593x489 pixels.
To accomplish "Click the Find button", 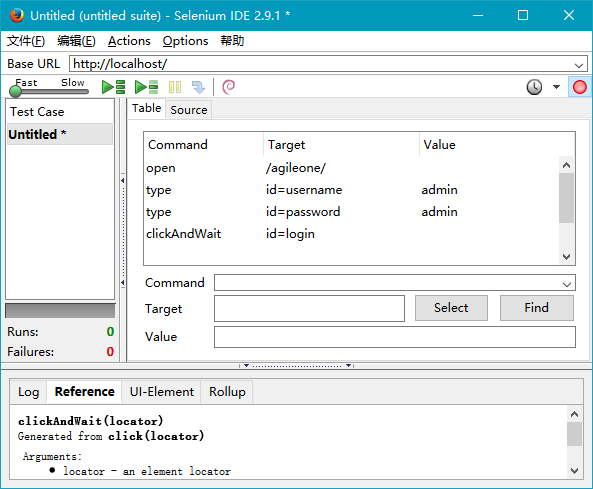I will coord(536,308).
